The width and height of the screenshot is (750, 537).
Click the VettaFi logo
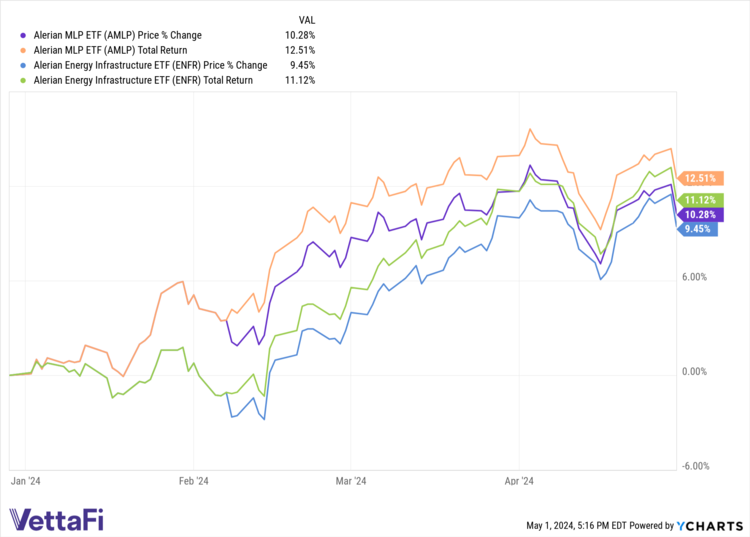point(56,520)
